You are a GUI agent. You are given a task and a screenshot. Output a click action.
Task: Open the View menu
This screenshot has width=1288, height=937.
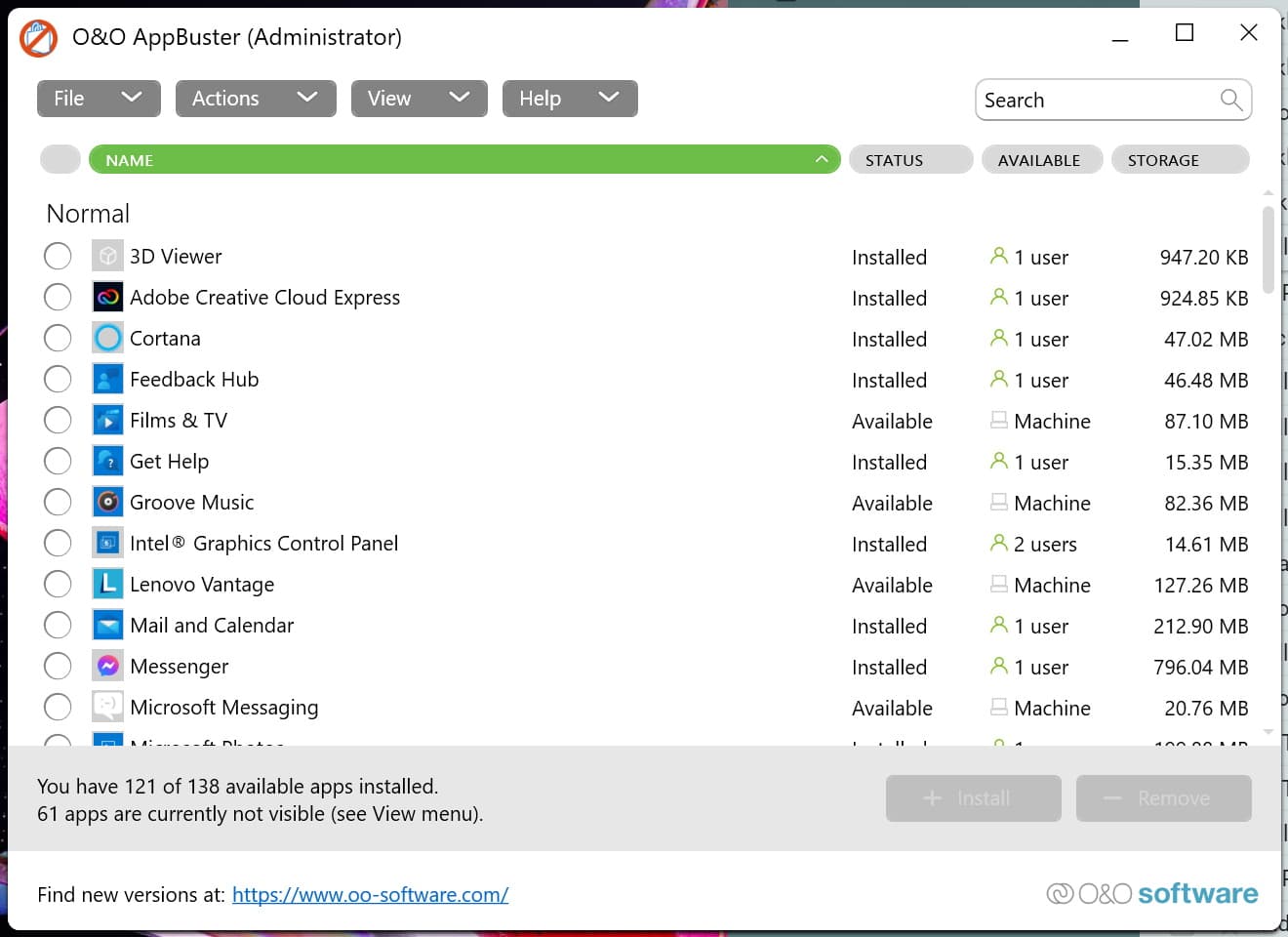coord(419,98)
